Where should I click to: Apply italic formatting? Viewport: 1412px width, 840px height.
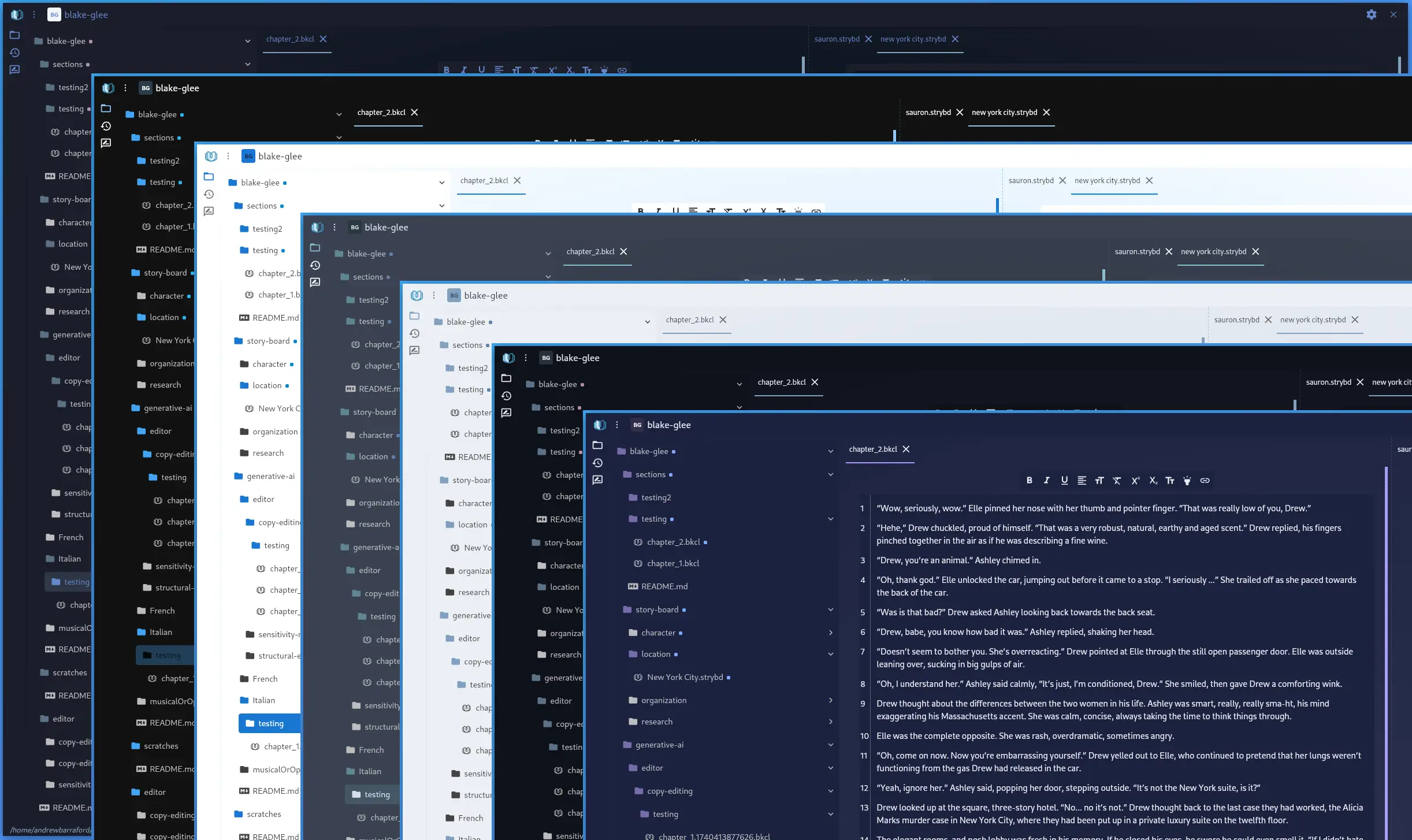click(x=1047, y=481)
